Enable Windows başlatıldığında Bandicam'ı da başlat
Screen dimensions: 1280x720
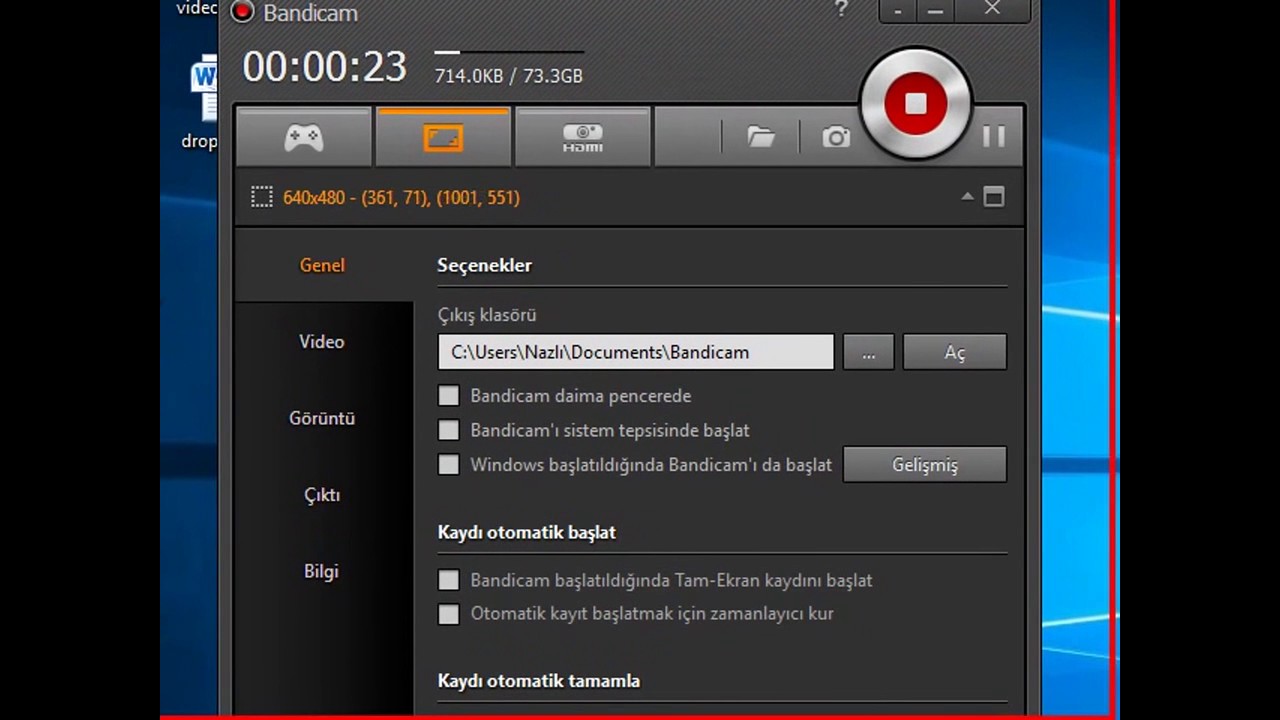[449, 465]
